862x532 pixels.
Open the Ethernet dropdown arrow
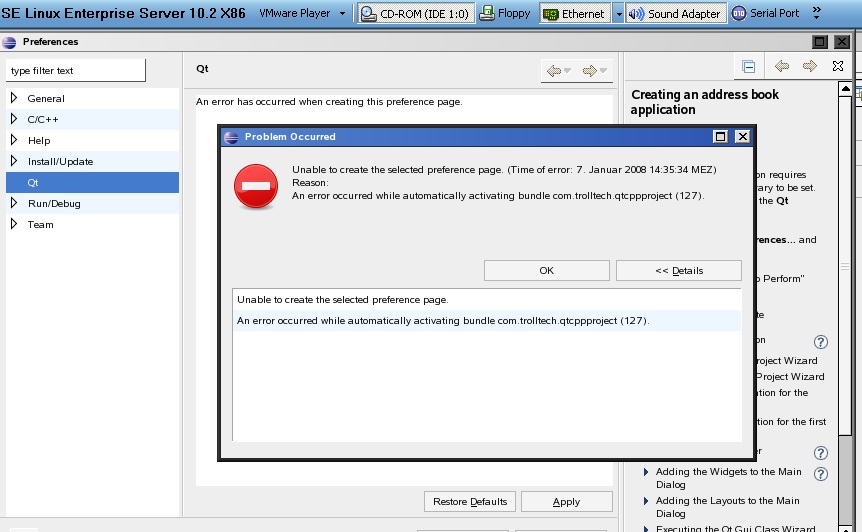pos(618,13)
